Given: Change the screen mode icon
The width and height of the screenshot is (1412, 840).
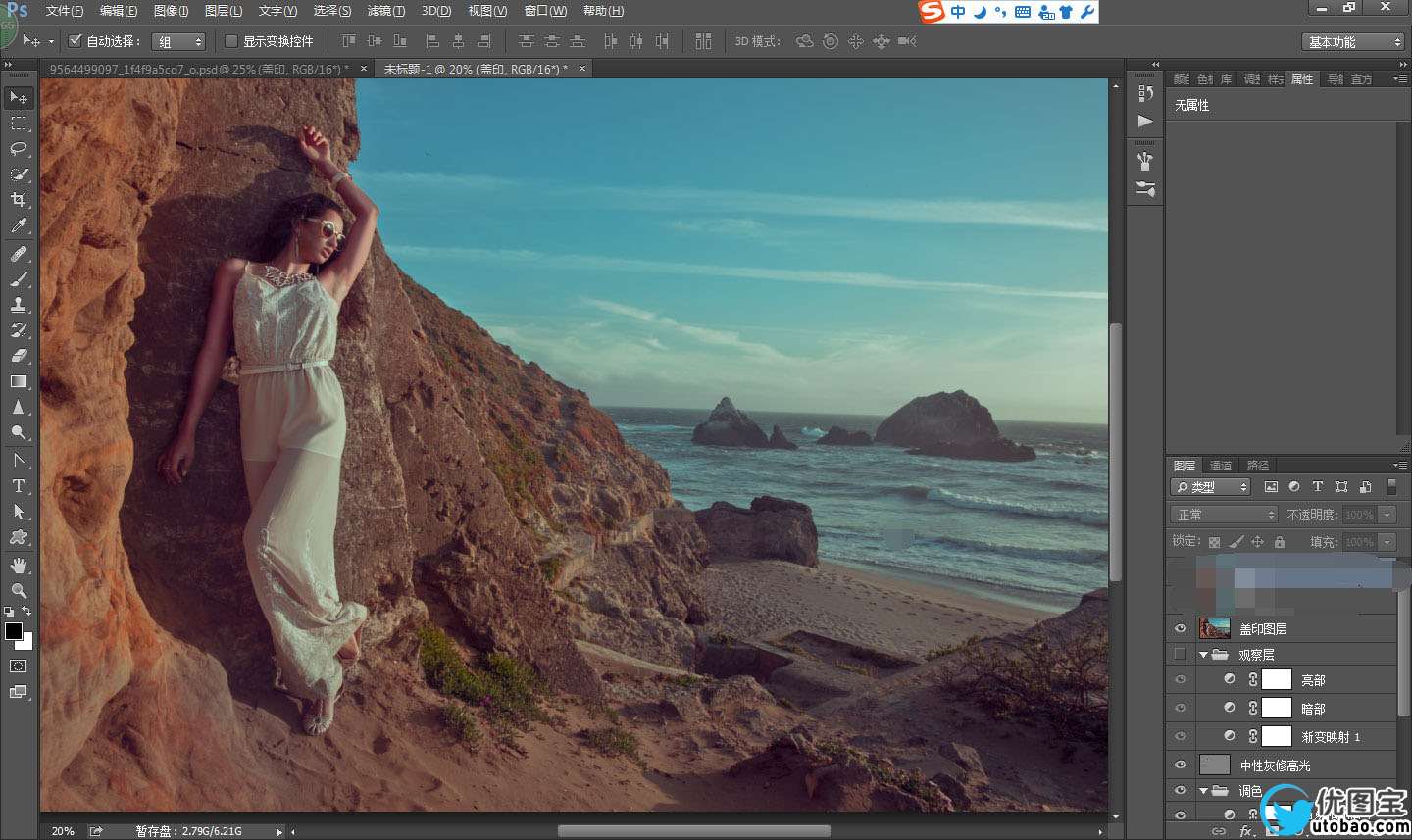Looking at the screenshot, I should click(19, 692).
